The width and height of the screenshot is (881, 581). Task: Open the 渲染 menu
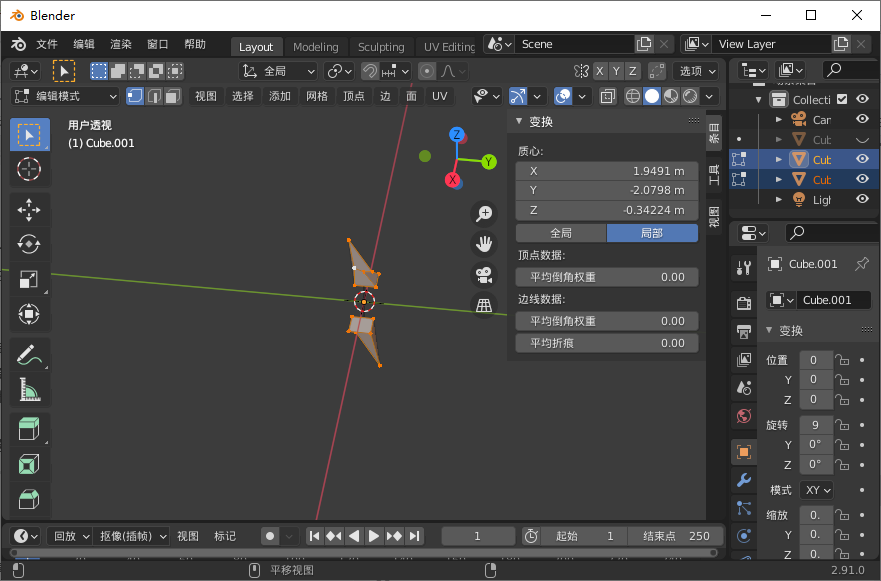[120, 43]
